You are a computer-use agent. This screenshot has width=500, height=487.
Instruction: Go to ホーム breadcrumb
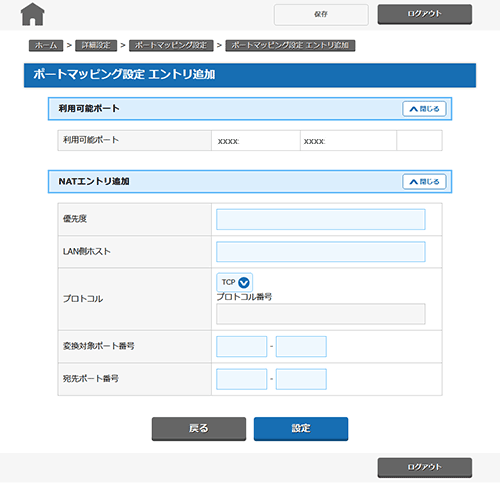[x=46, y=45]
